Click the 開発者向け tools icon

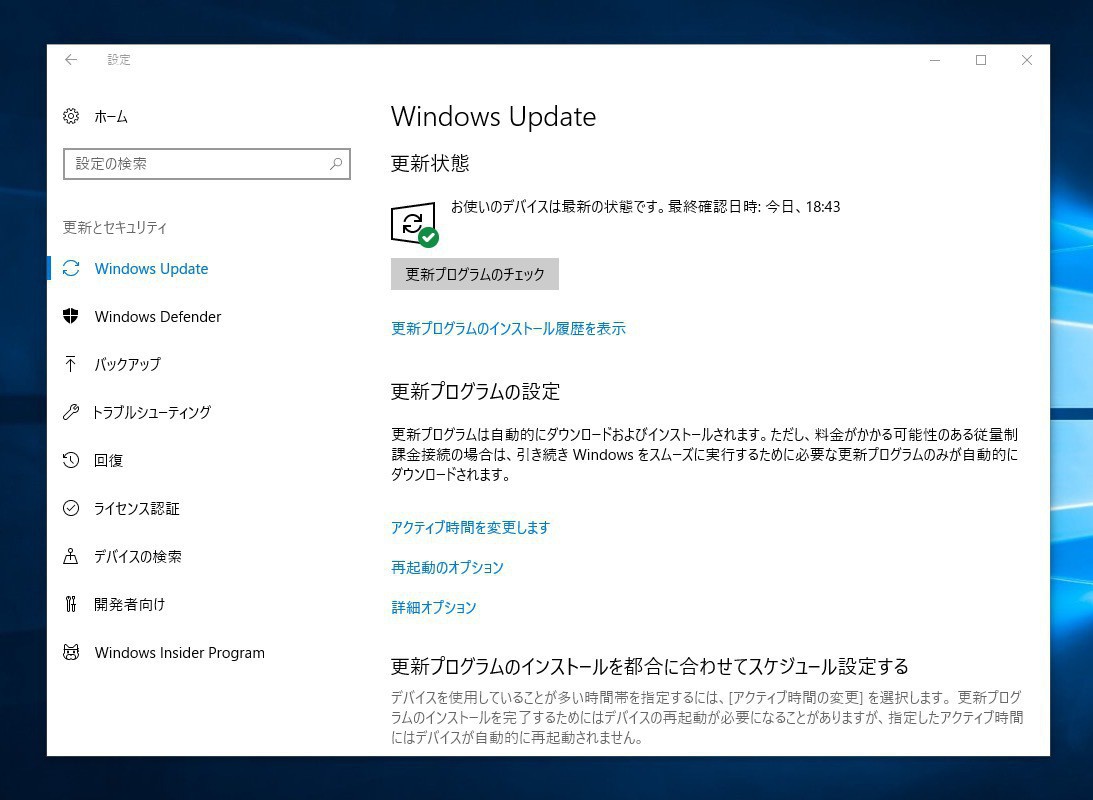(70, 604)
